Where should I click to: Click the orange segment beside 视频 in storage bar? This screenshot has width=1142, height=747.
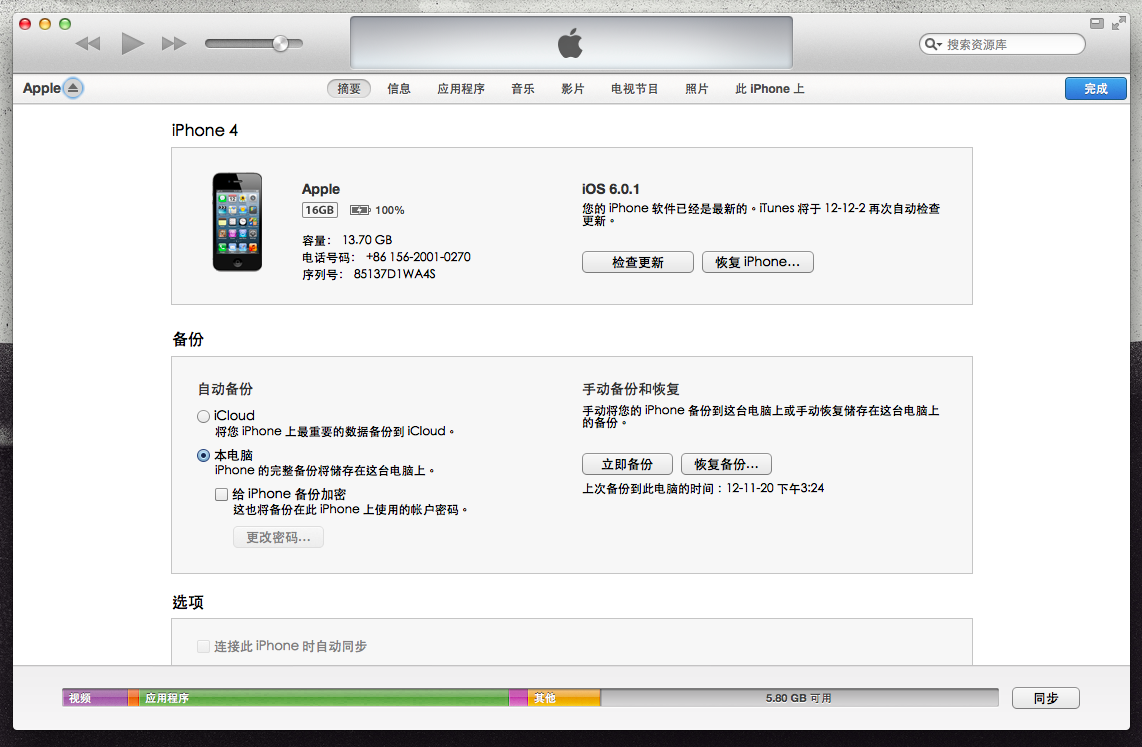(133, 697)
